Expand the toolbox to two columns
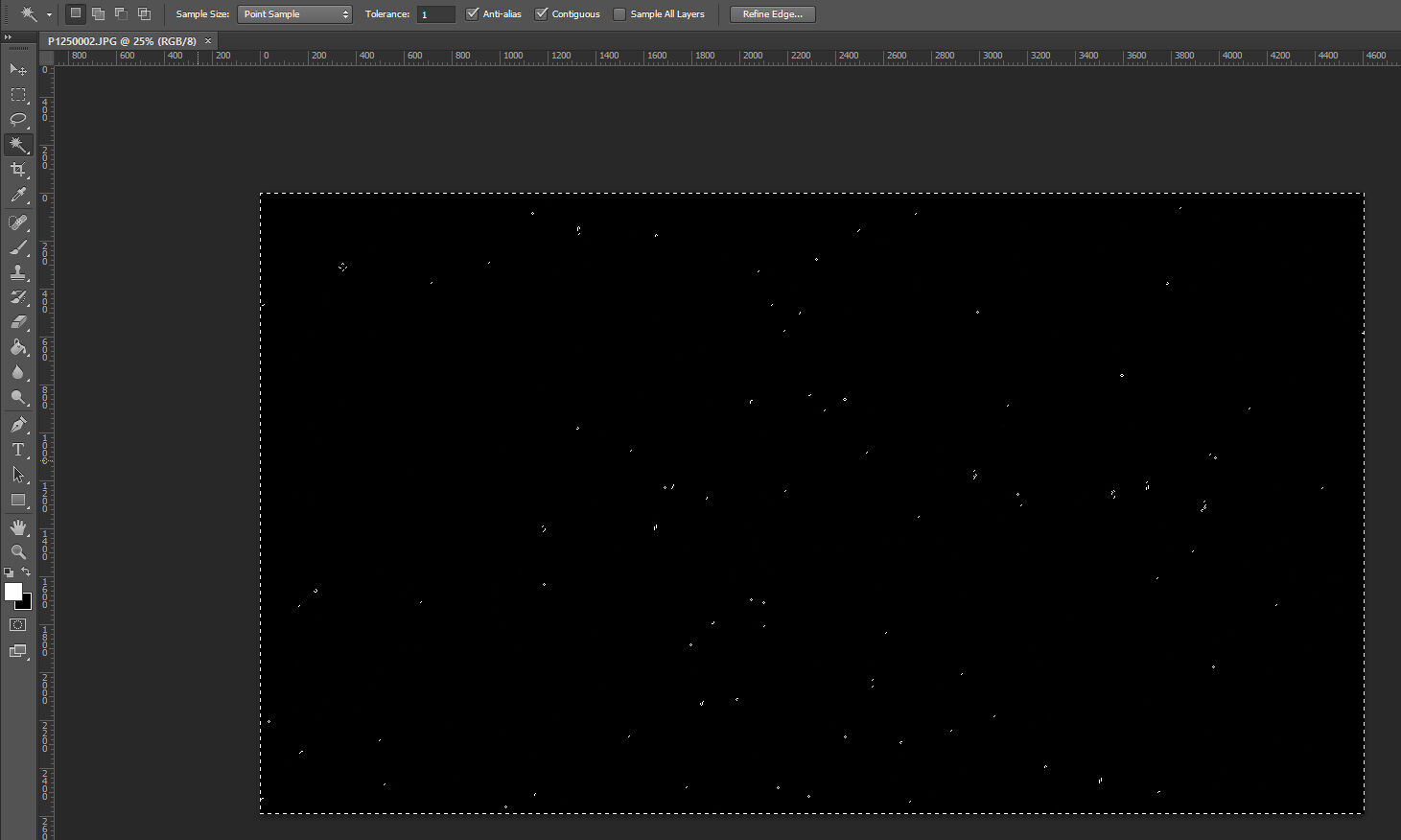Image resolution: width=1401 pixels, height=840 pixels. (x=8, y=37)
